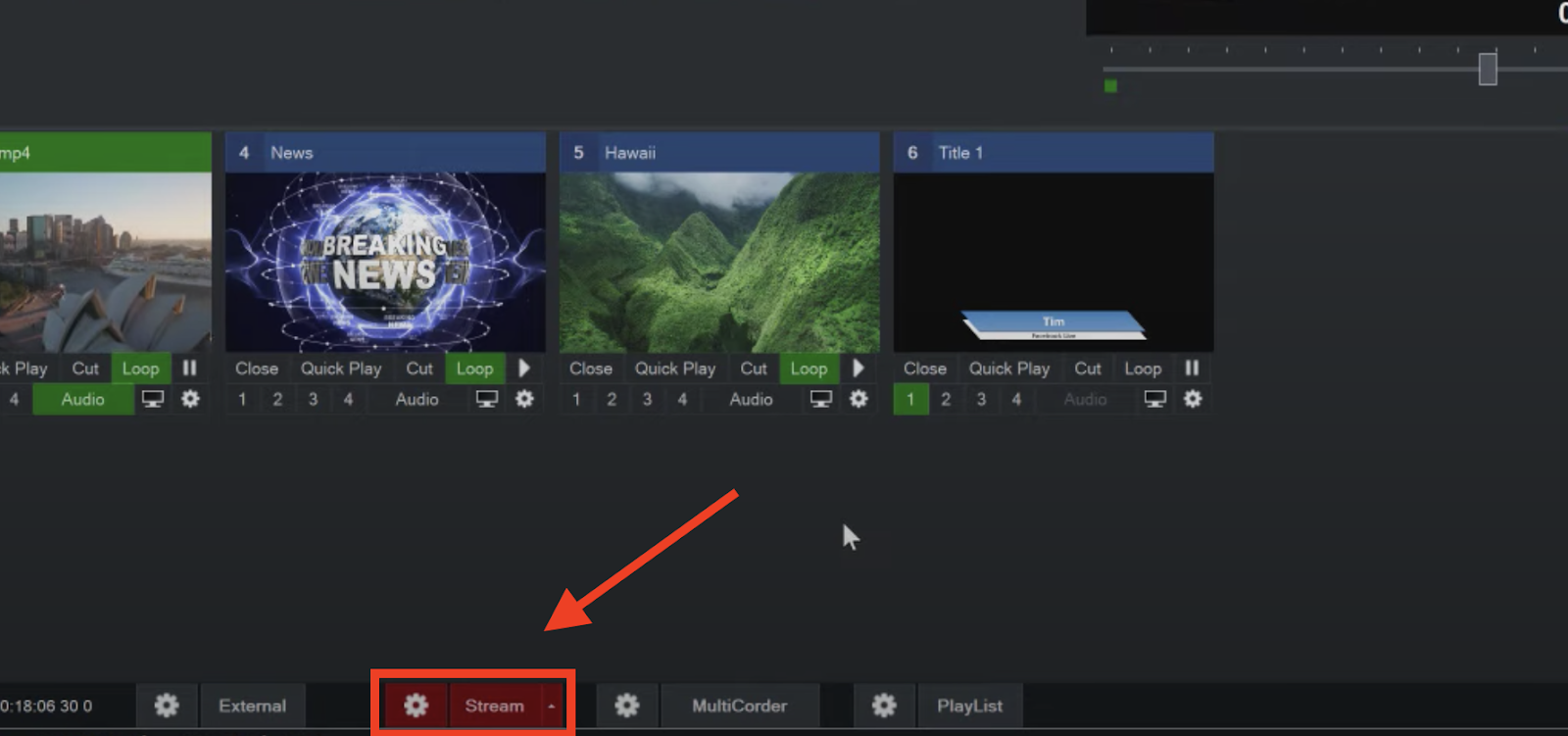Click the '6 Title 1' input title bar
The width and height of the screenshot is (1568, 736).
(x=1054, y=153)
